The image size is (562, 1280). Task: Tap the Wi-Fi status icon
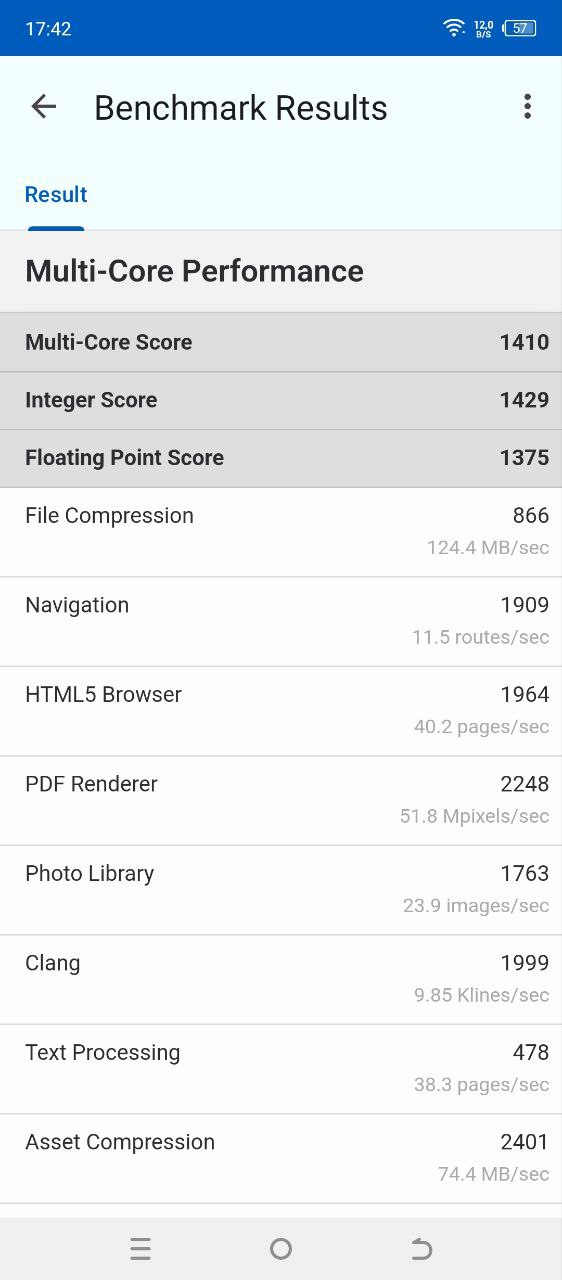pos(455,28)
